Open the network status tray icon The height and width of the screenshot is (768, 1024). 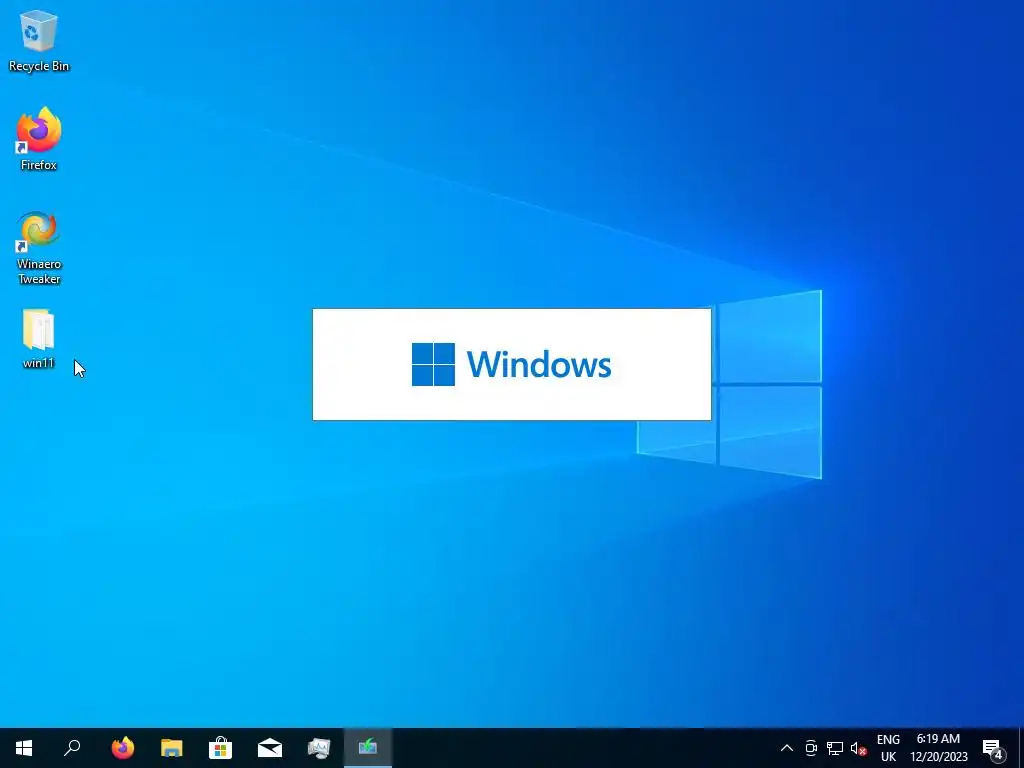point(835,748)
